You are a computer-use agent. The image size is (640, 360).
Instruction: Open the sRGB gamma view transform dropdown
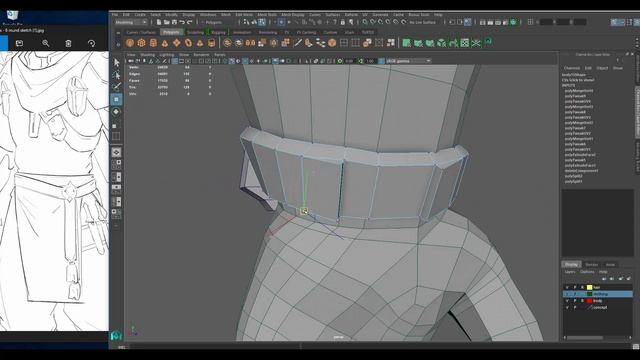pos(408,61)
